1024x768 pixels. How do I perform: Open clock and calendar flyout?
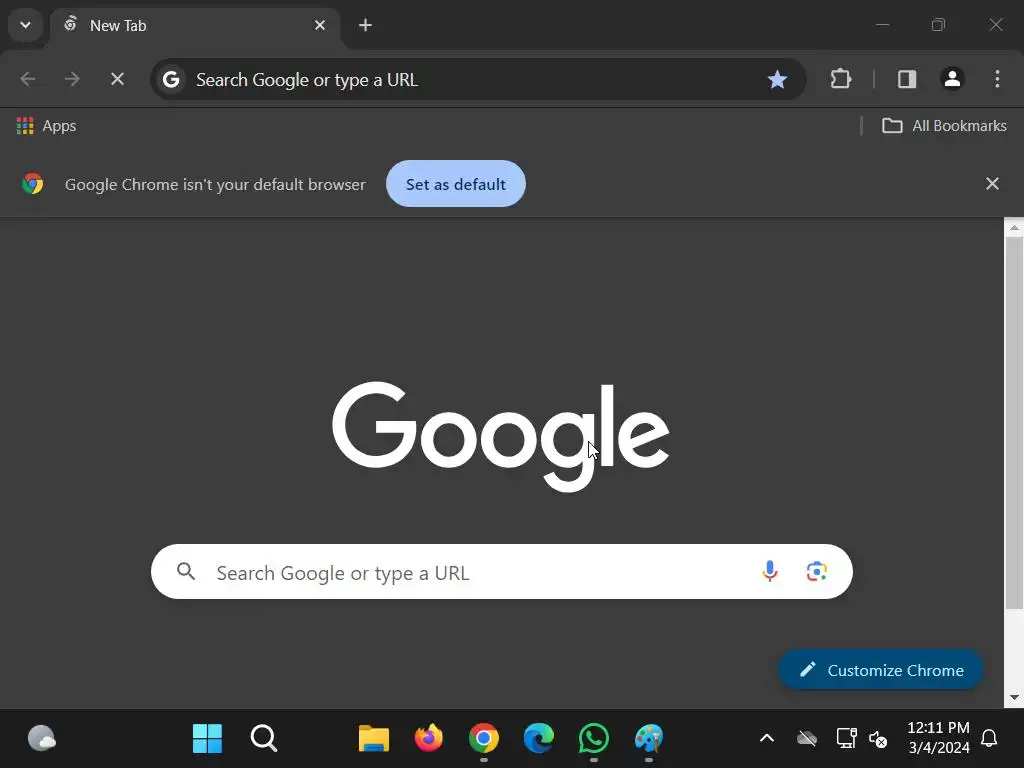pos(938,738)
